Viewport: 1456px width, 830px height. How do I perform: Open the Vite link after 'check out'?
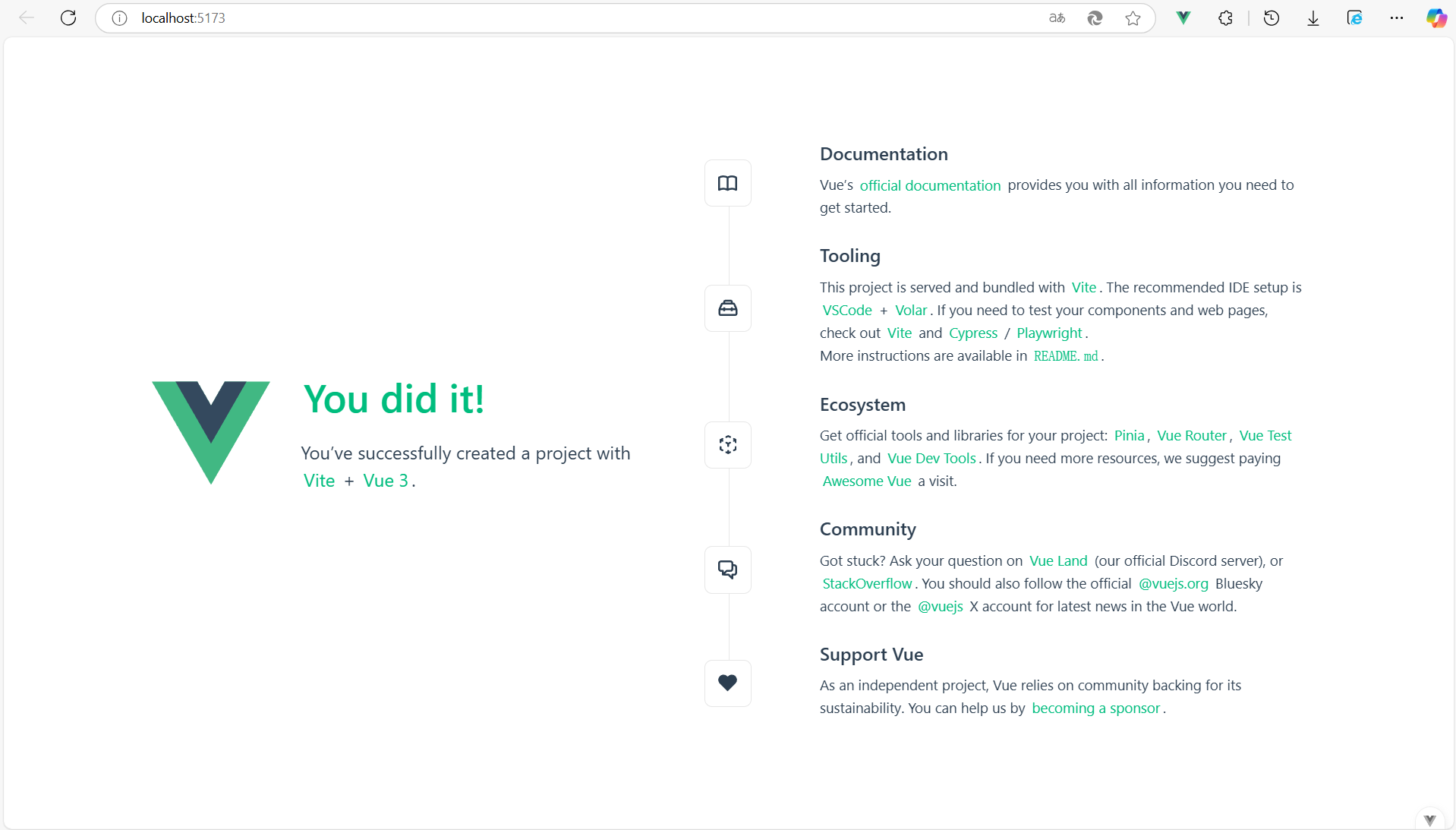[900, 333]
